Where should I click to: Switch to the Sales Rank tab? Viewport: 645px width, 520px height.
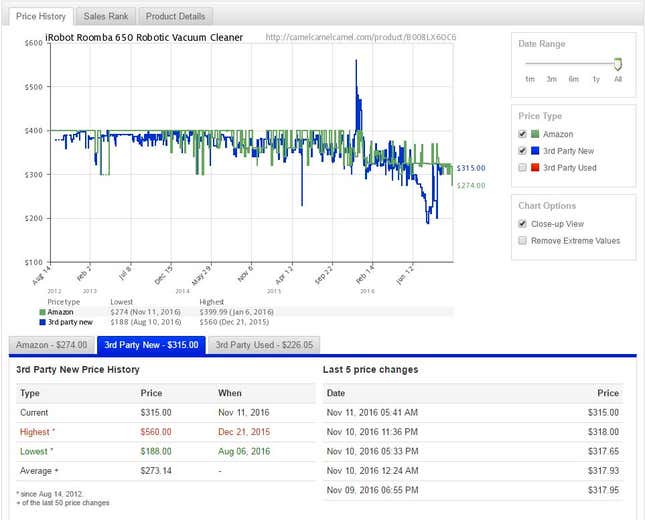tap(106, 16)
